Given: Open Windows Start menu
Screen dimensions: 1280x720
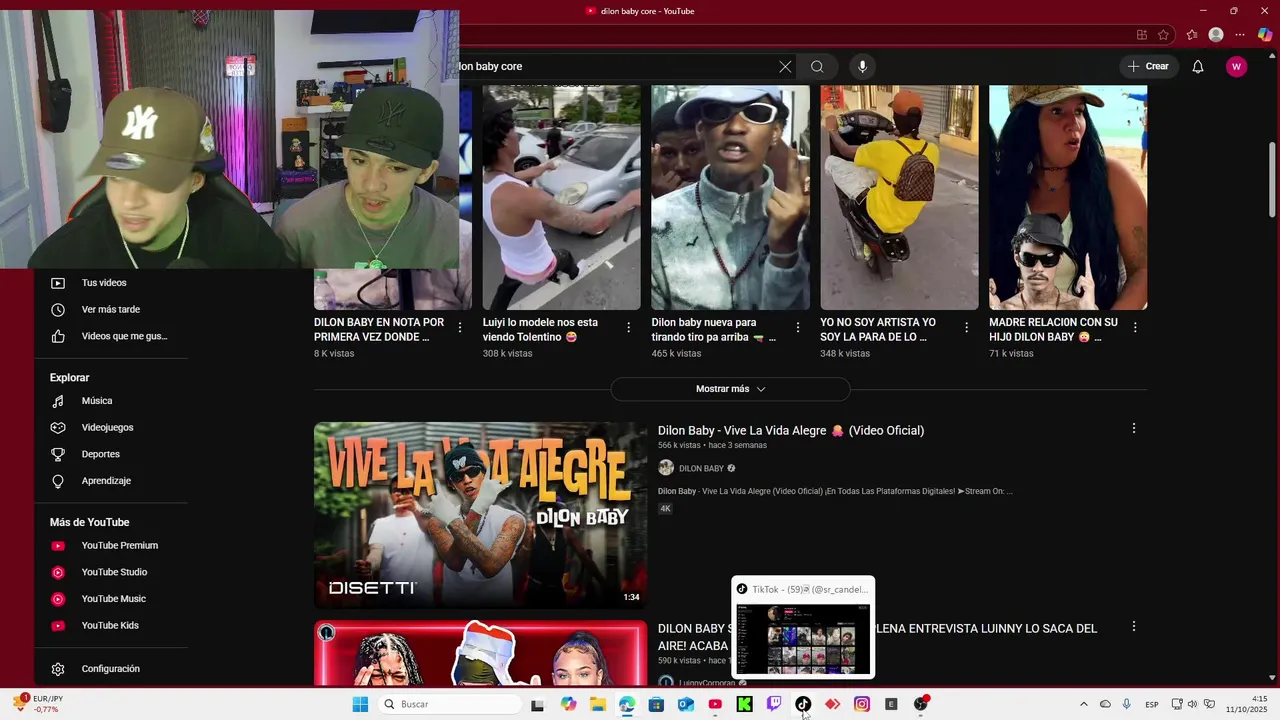Looking at the screenshot, I should pyautogui.click(x=360, y=704).
